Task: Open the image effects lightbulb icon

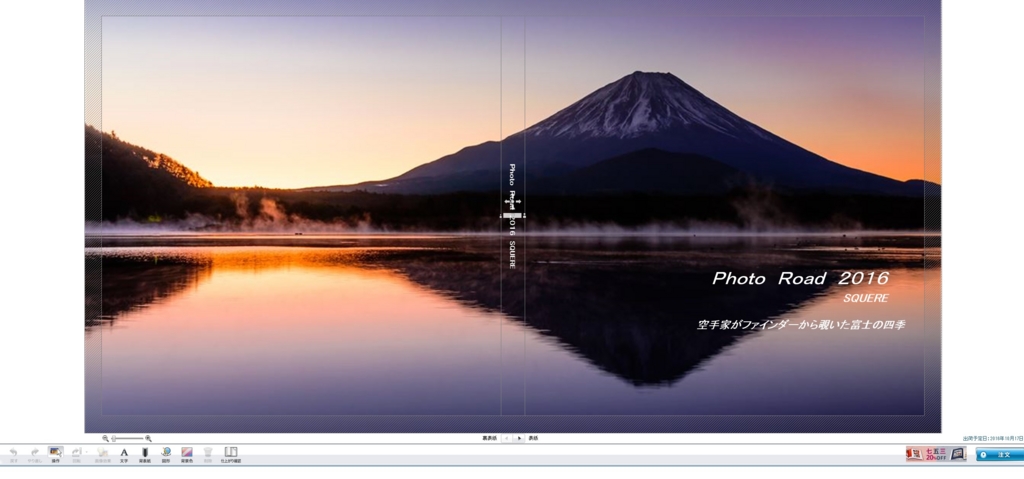Action: pos(103,452)
